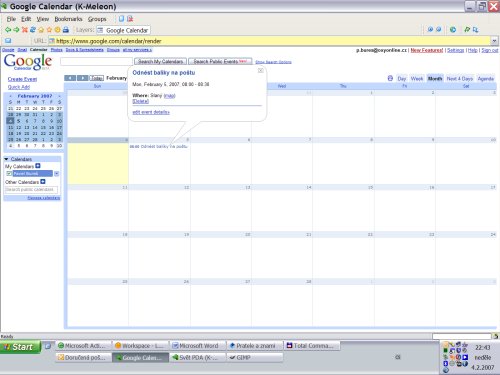Image resolution: width=500 pixels, height=375 pixels.
Task: Go to the next month with the right arrow button
Action: [82, 78]
